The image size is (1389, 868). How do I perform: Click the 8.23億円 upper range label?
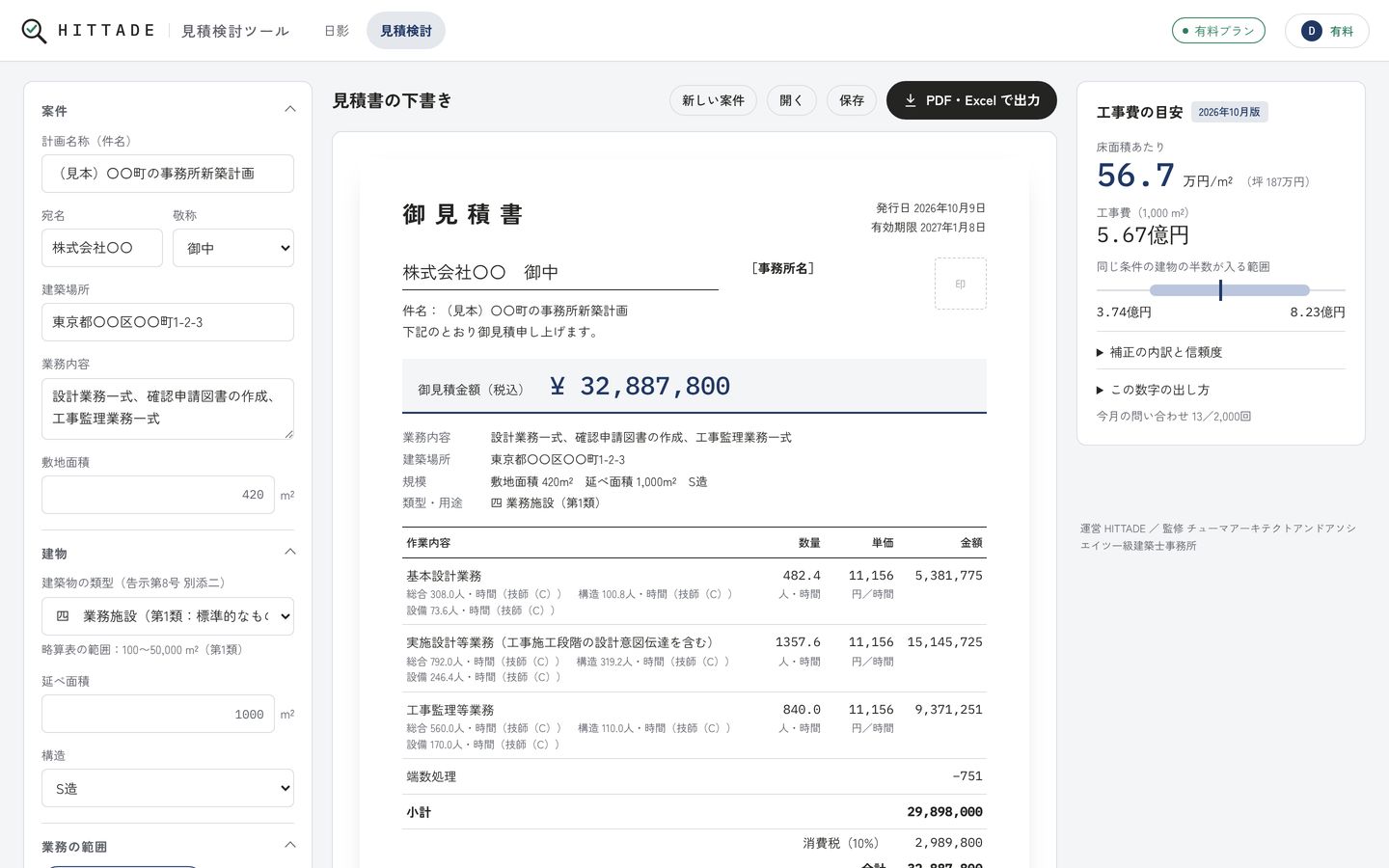coord(1318,312)
